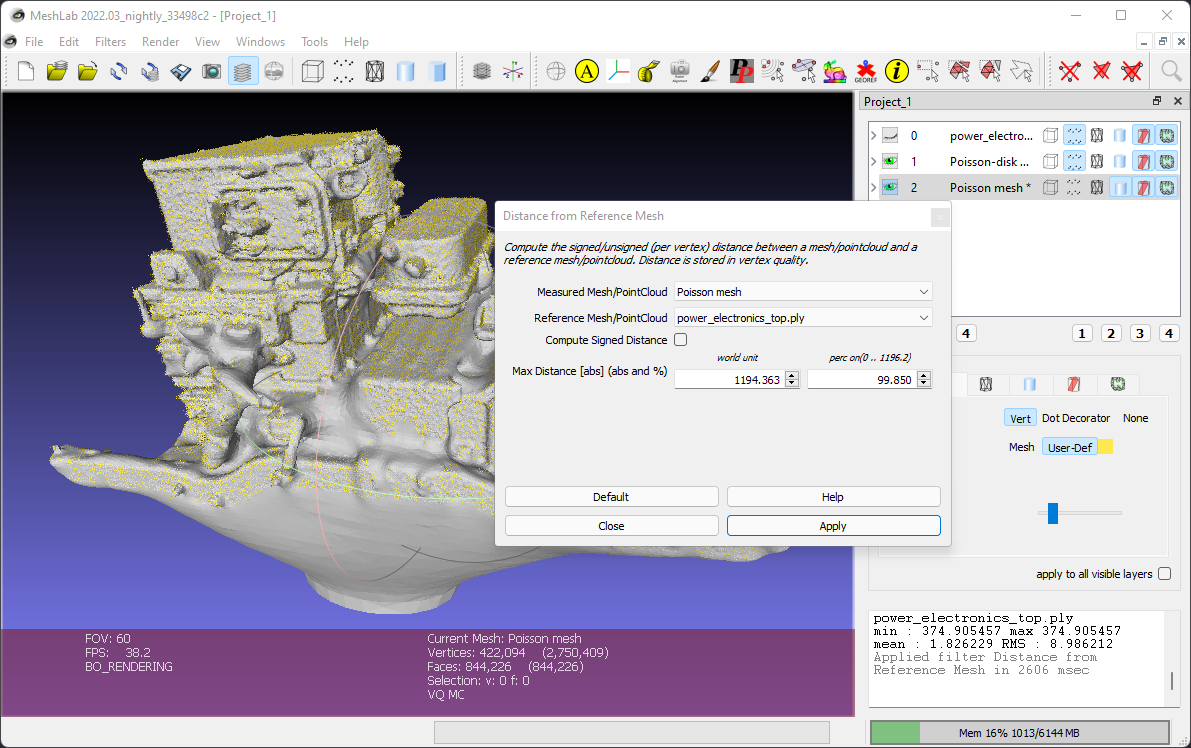Click the Close button in dialog
Viewport: 1191px width, 748px height.
[x=611, y=525]
